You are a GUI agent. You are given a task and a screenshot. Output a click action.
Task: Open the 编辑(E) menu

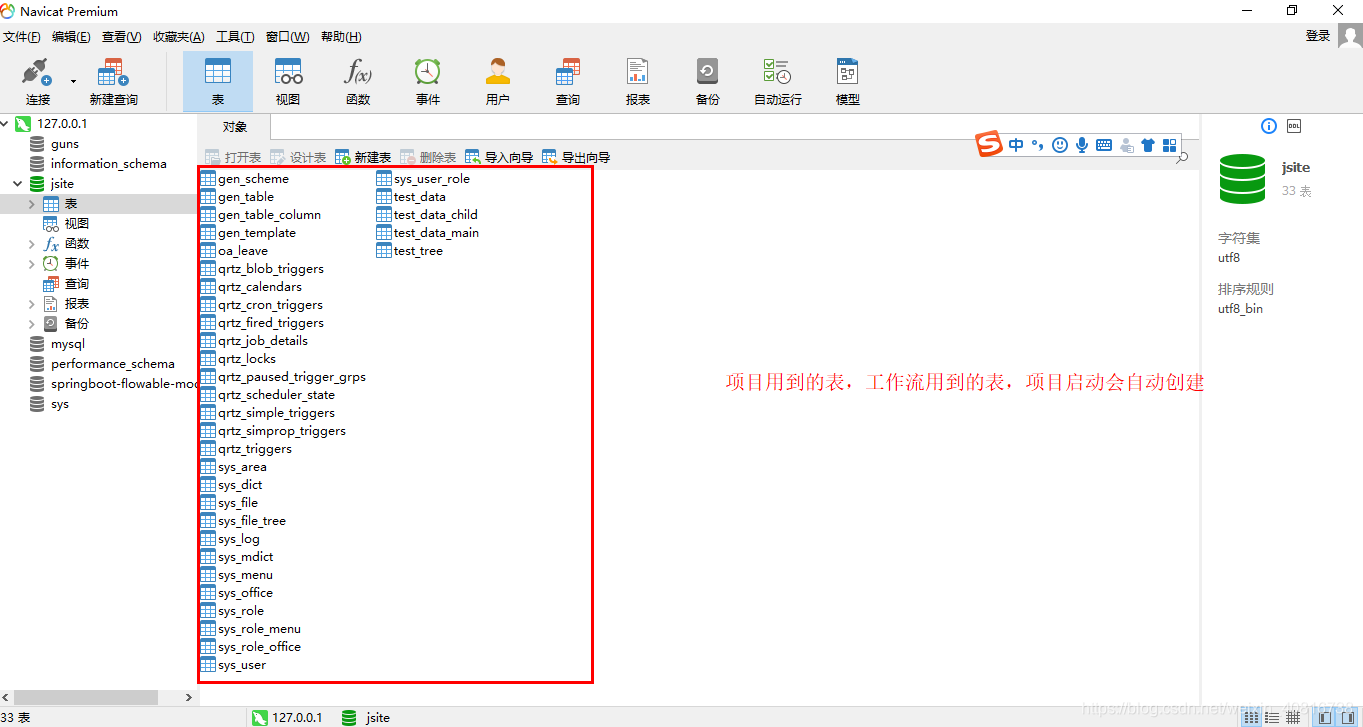pyautogui.click(x=71, y=37)
